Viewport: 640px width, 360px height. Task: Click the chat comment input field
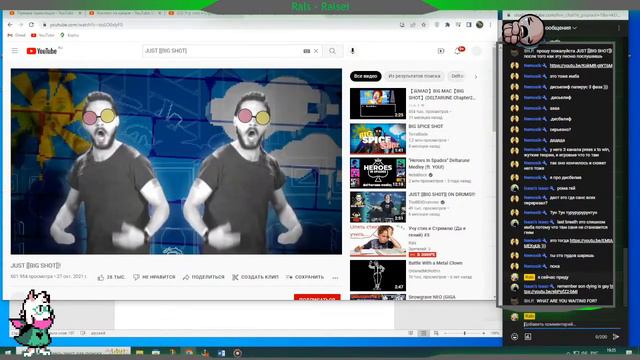click(571, 324)
